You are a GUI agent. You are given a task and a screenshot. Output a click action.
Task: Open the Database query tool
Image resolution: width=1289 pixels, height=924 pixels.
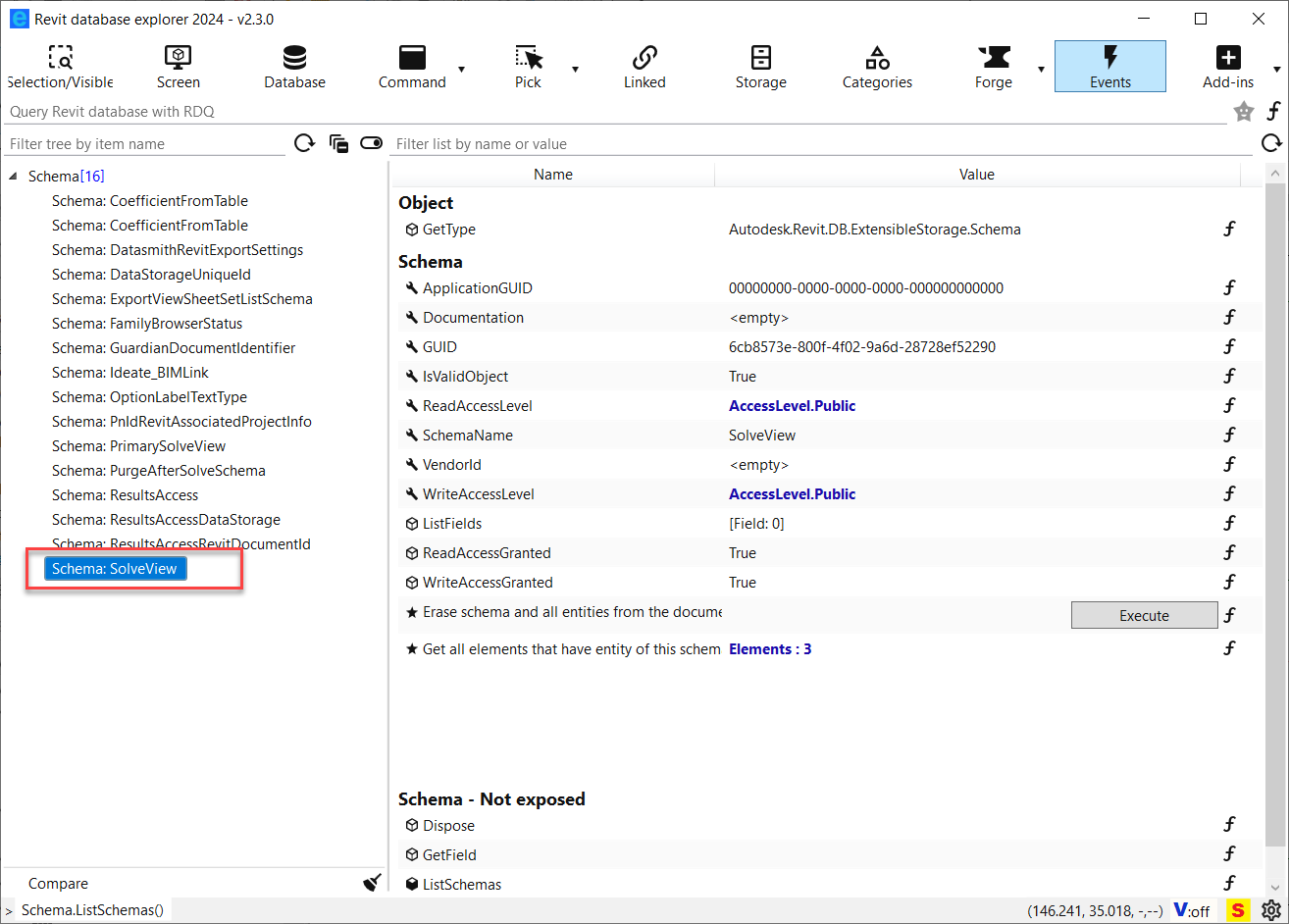[293, 65]
